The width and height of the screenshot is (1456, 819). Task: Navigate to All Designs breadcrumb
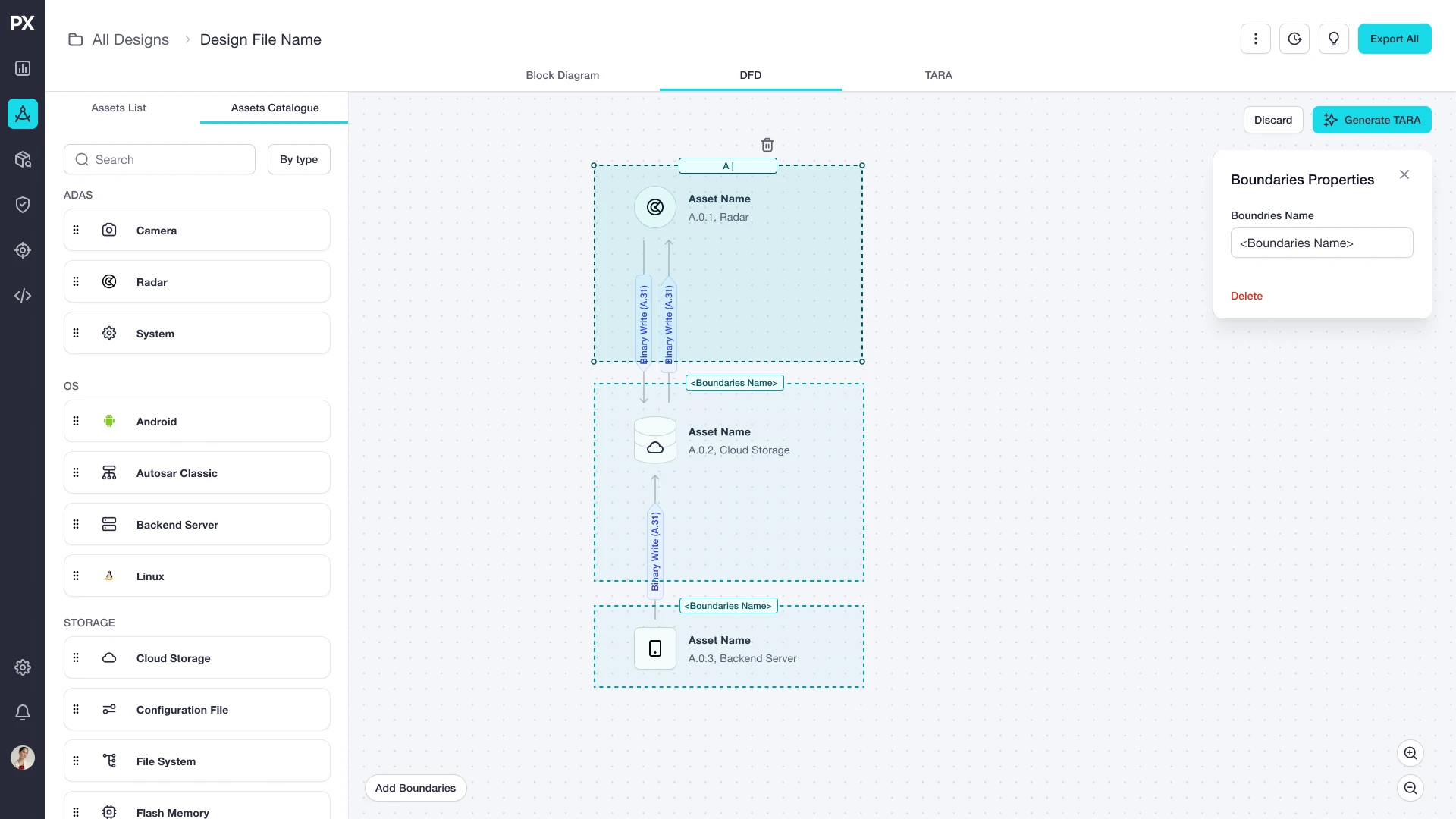click(x=130, y=39)
